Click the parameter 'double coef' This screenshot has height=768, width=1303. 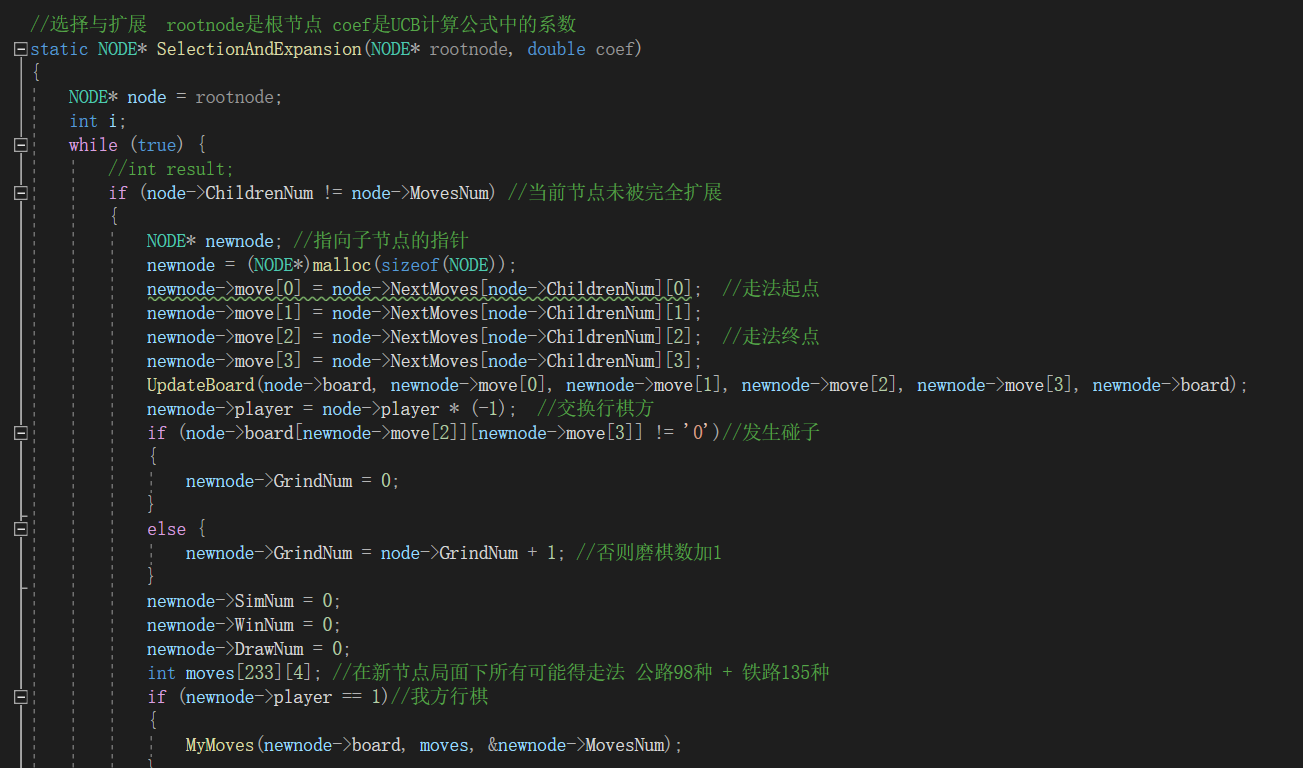point(581,49)
